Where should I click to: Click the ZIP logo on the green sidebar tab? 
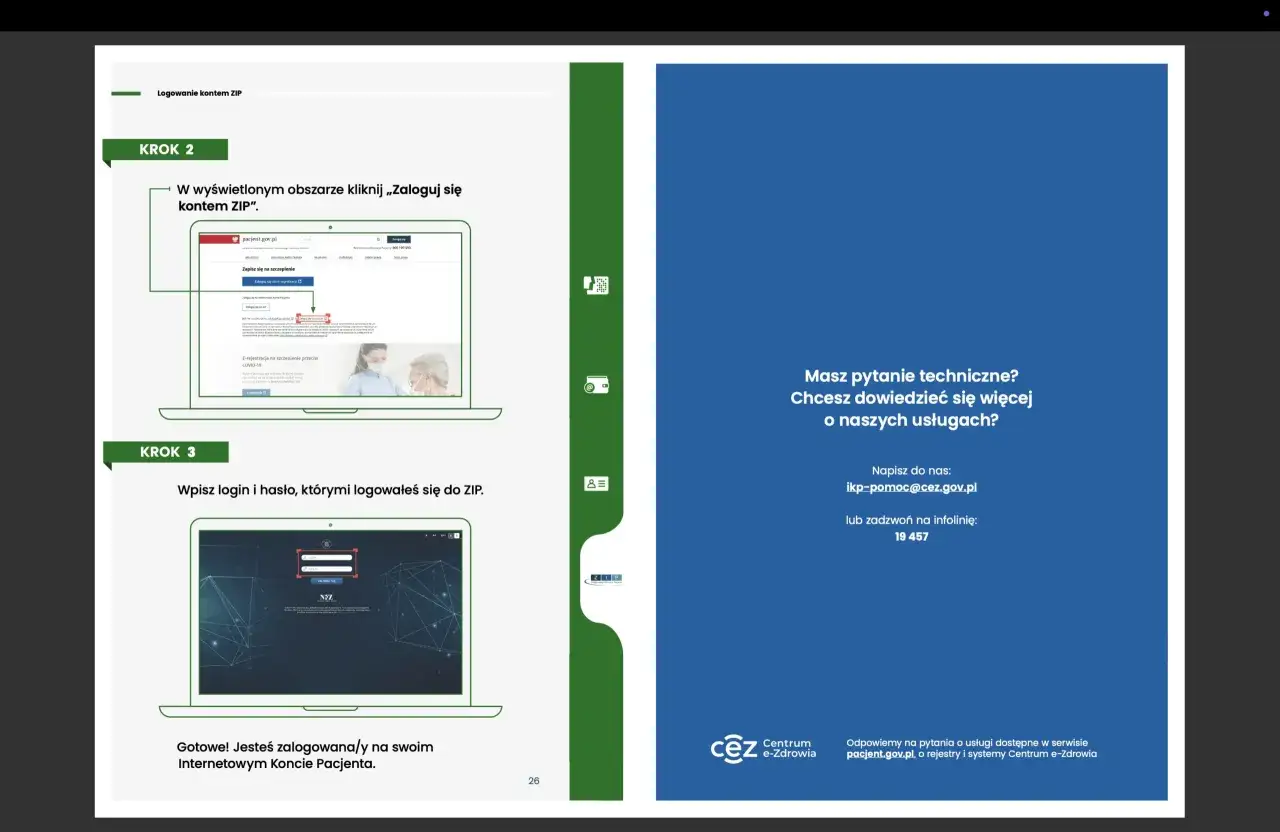(604, 579)
